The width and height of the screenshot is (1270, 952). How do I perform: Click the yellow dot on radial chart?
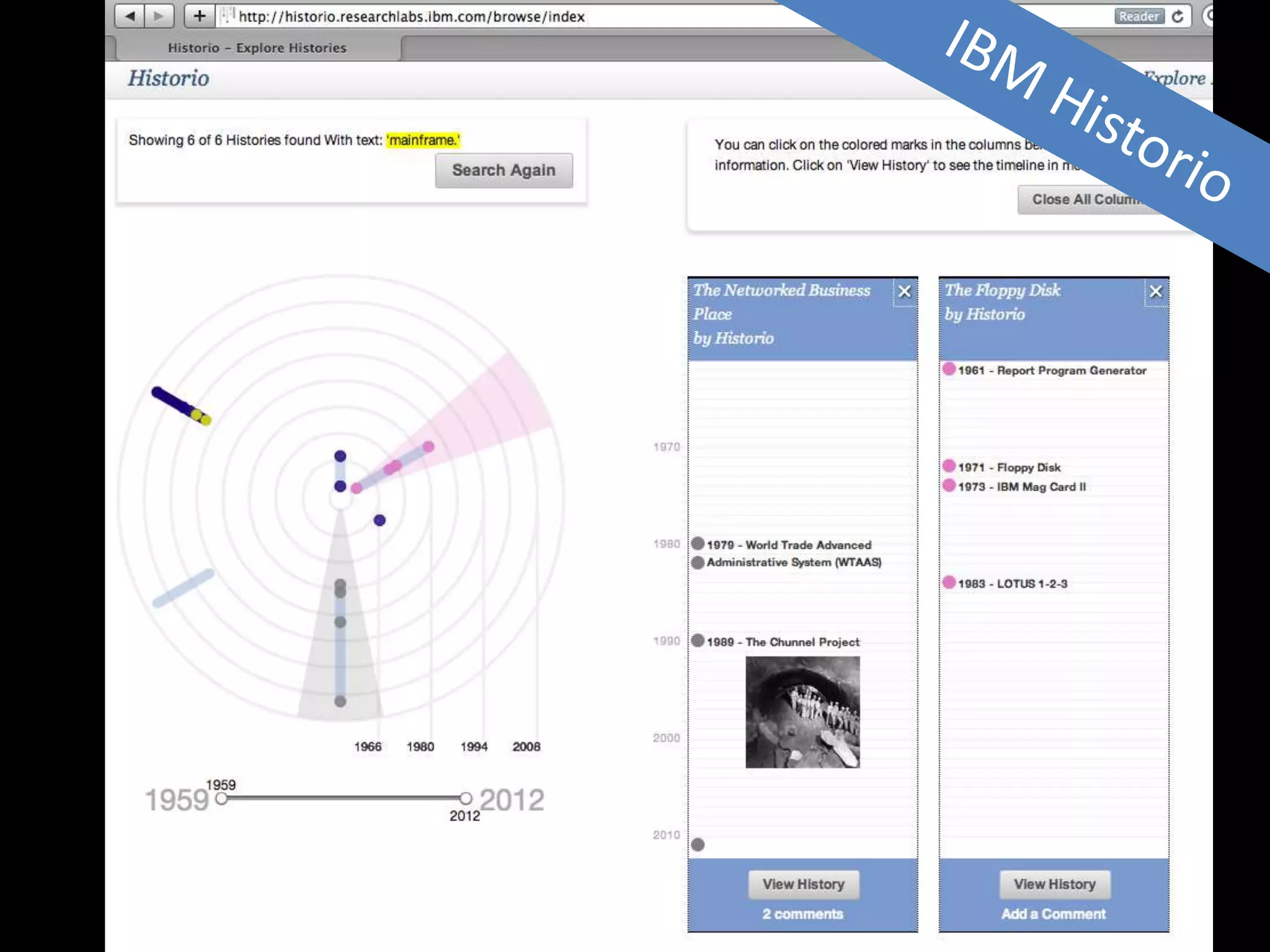point(197,415)
